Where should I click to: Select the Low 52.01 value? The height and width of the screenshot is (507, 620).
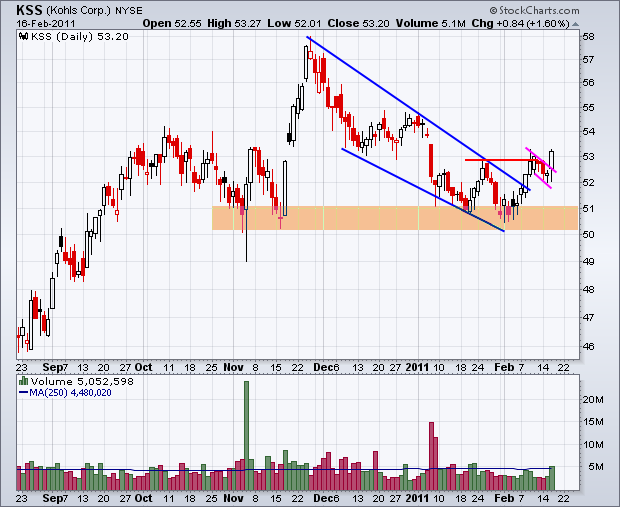pyautogui.click(x=294, y=23)
